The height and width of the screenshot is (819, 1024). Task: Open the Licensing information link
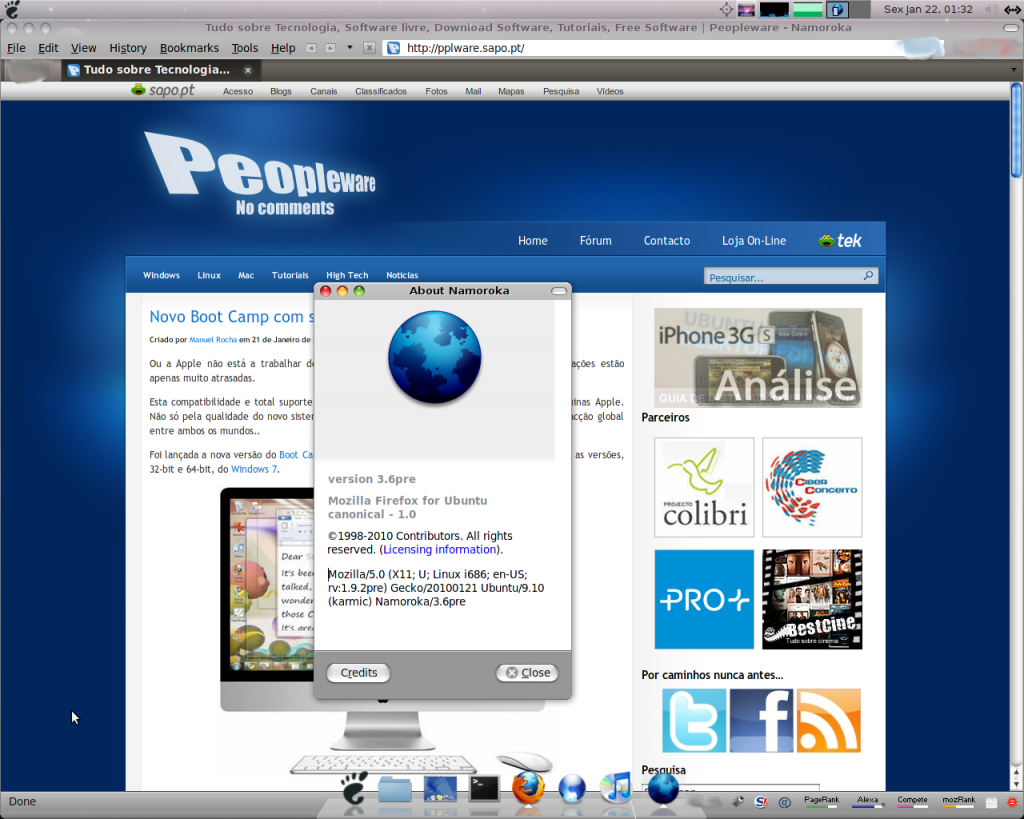[x=440, y=549]
